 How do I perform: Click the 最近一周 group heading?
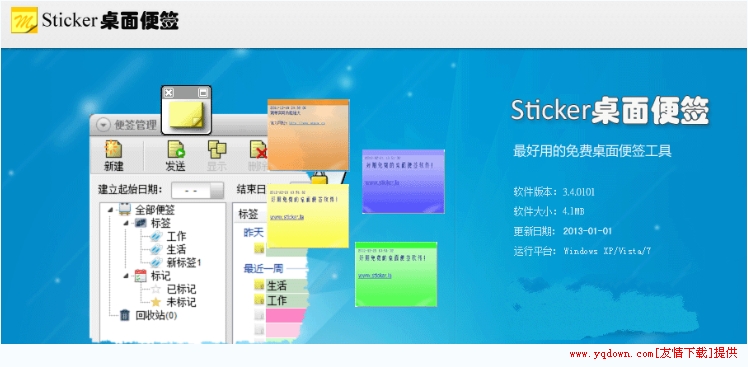coord(263,268)
